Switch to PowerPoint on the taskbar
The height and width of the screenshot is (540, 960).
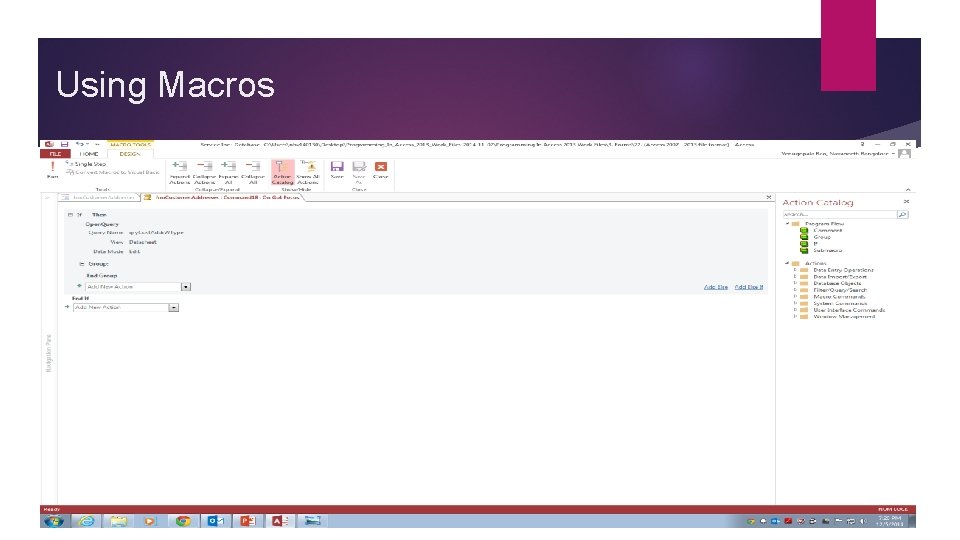click(248, 521)
